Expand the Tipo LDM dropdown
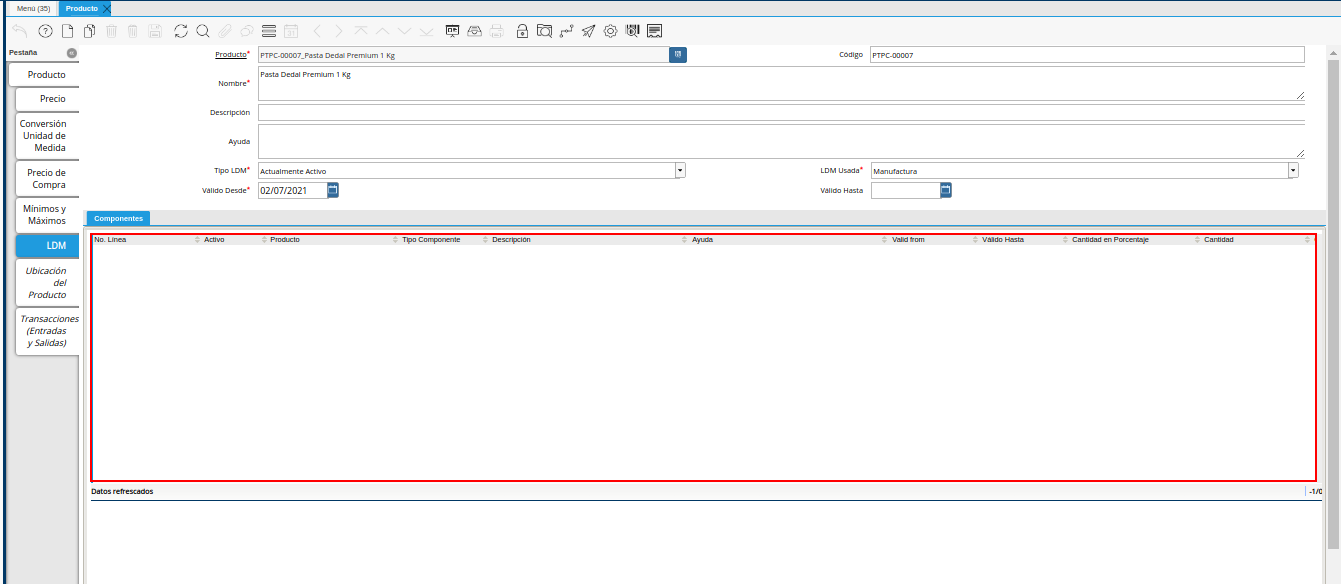Image resolution: width=1341 pixels, height=584 pixels. (680, 171)
